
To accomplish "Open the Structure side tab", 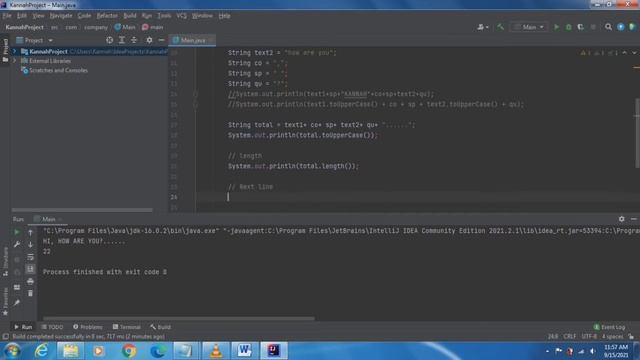I will (x=5, y=261).
